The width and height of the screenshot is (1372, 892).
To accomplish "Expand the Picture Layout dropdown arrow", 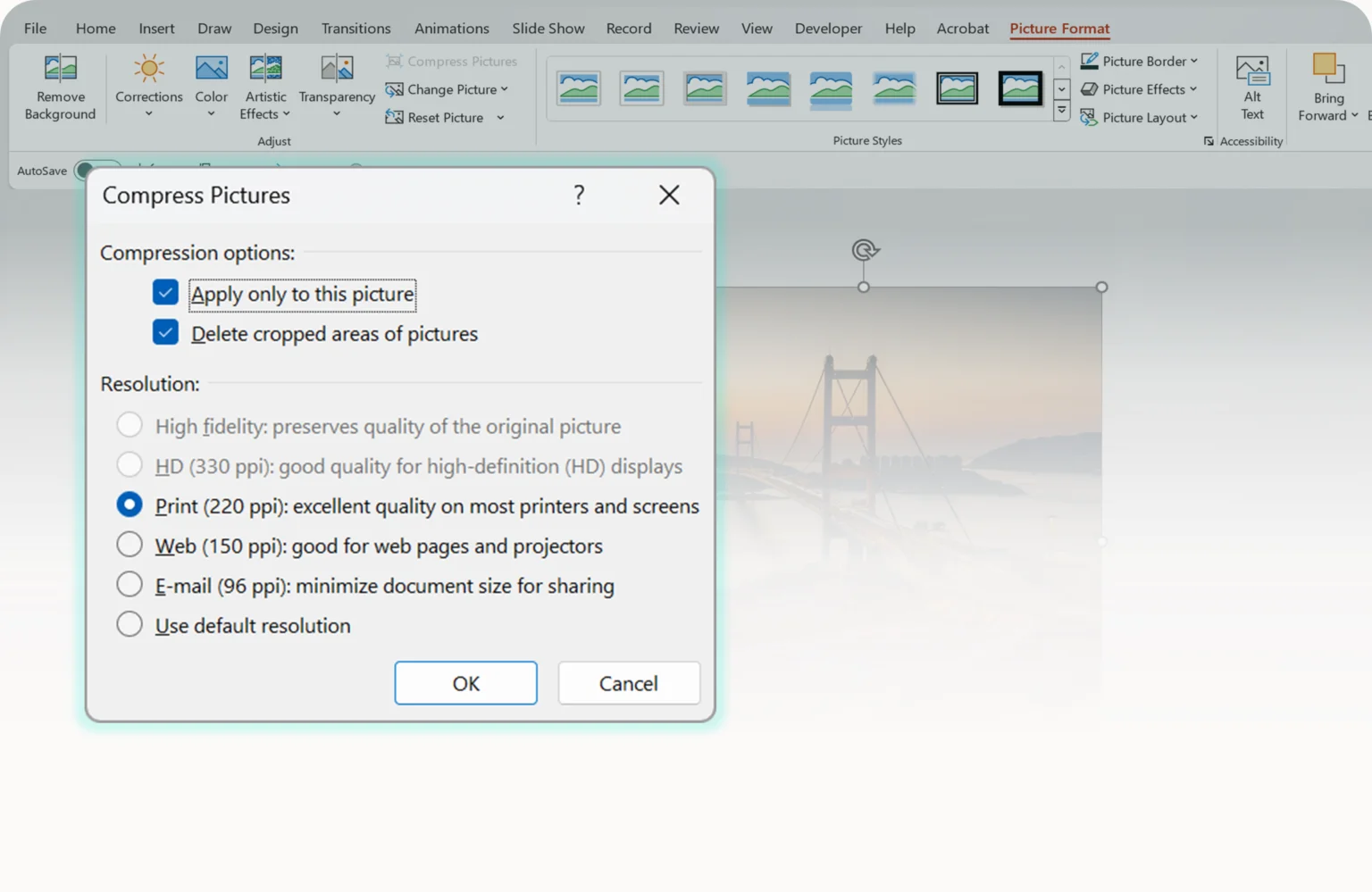I will point(1194,117).
